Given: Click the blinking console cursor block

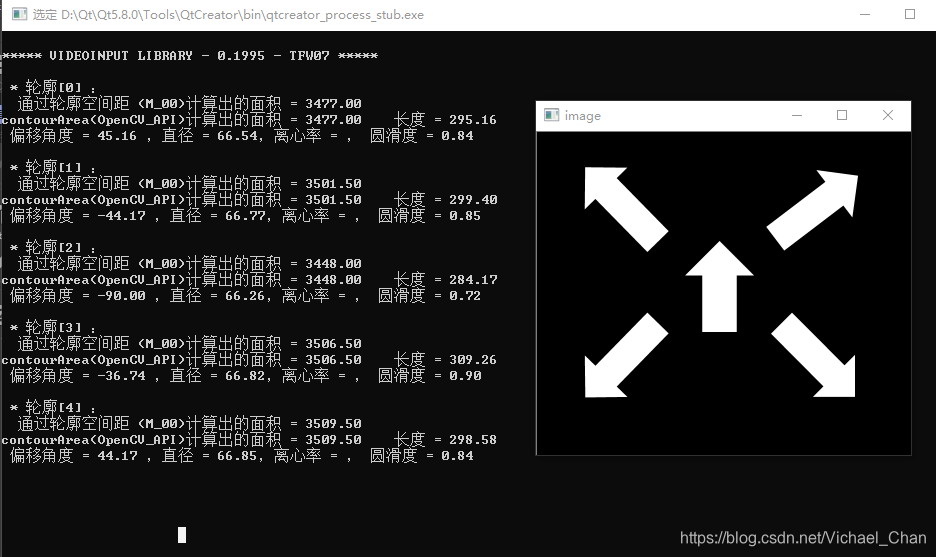Looking at the screenshot, I should 182,535.
